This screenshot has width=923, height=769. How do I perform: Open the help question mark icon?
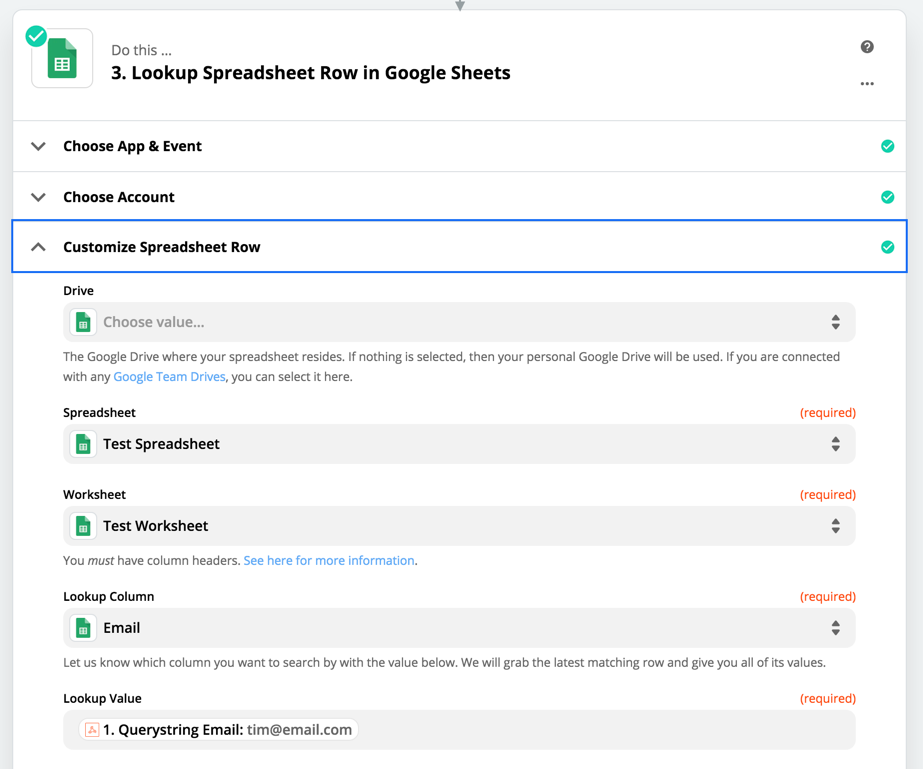pos(866,47)
